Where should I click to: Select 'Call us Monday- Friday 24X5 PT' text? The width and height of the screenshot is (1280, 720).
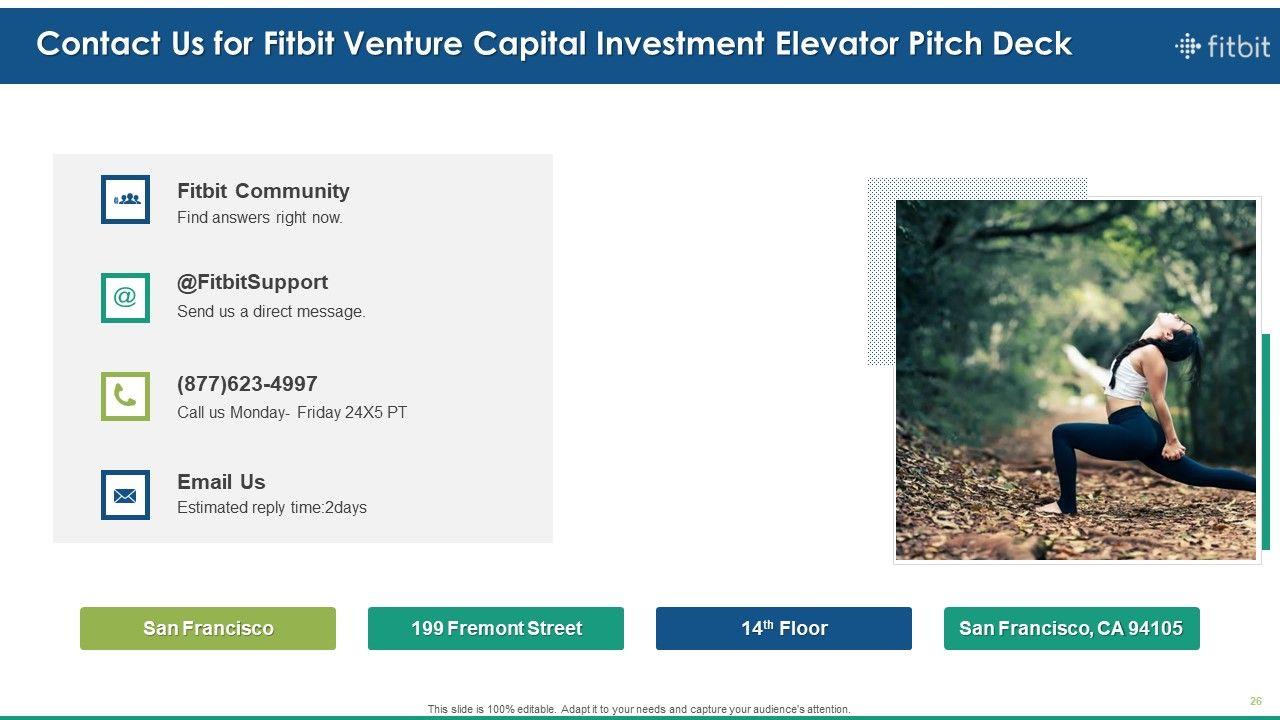(292, 412)
